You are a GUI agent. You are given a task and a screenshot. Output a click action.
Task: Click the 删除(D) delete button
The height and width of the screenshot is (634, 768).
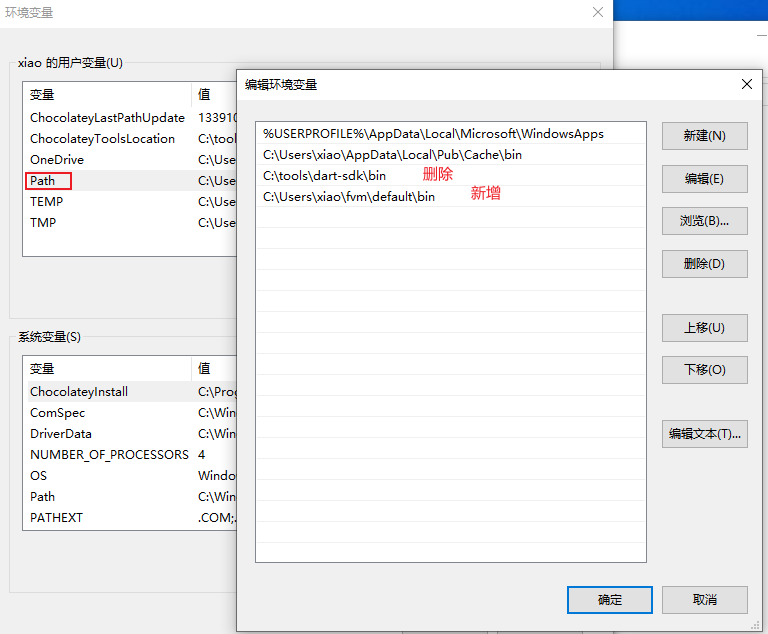pyautogui.click(x=704, y=264)
